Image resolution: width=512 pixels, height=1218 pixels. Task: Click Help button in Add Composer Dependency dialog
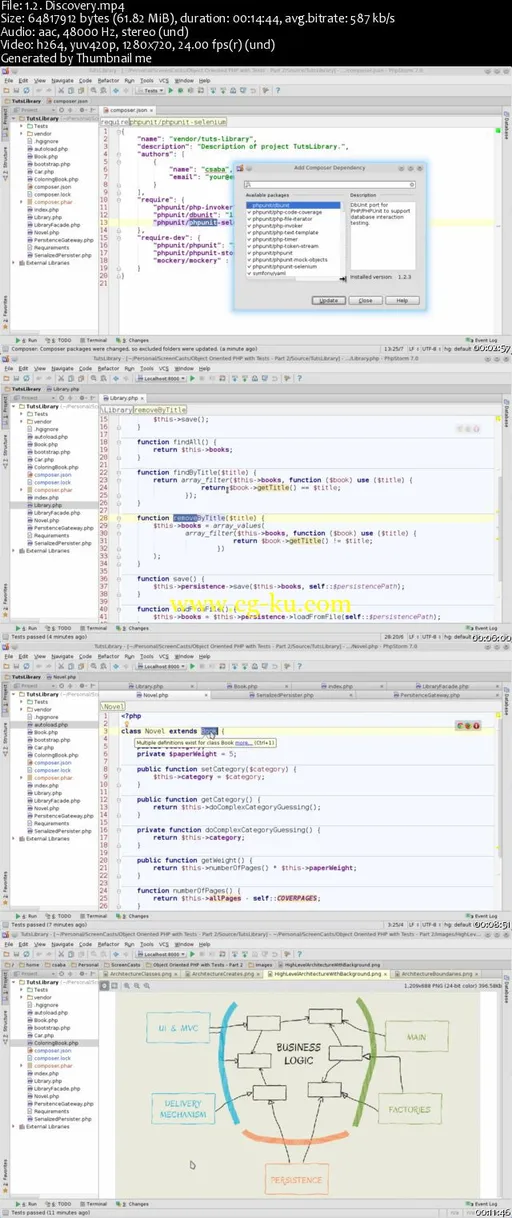(x=402, y=300)
